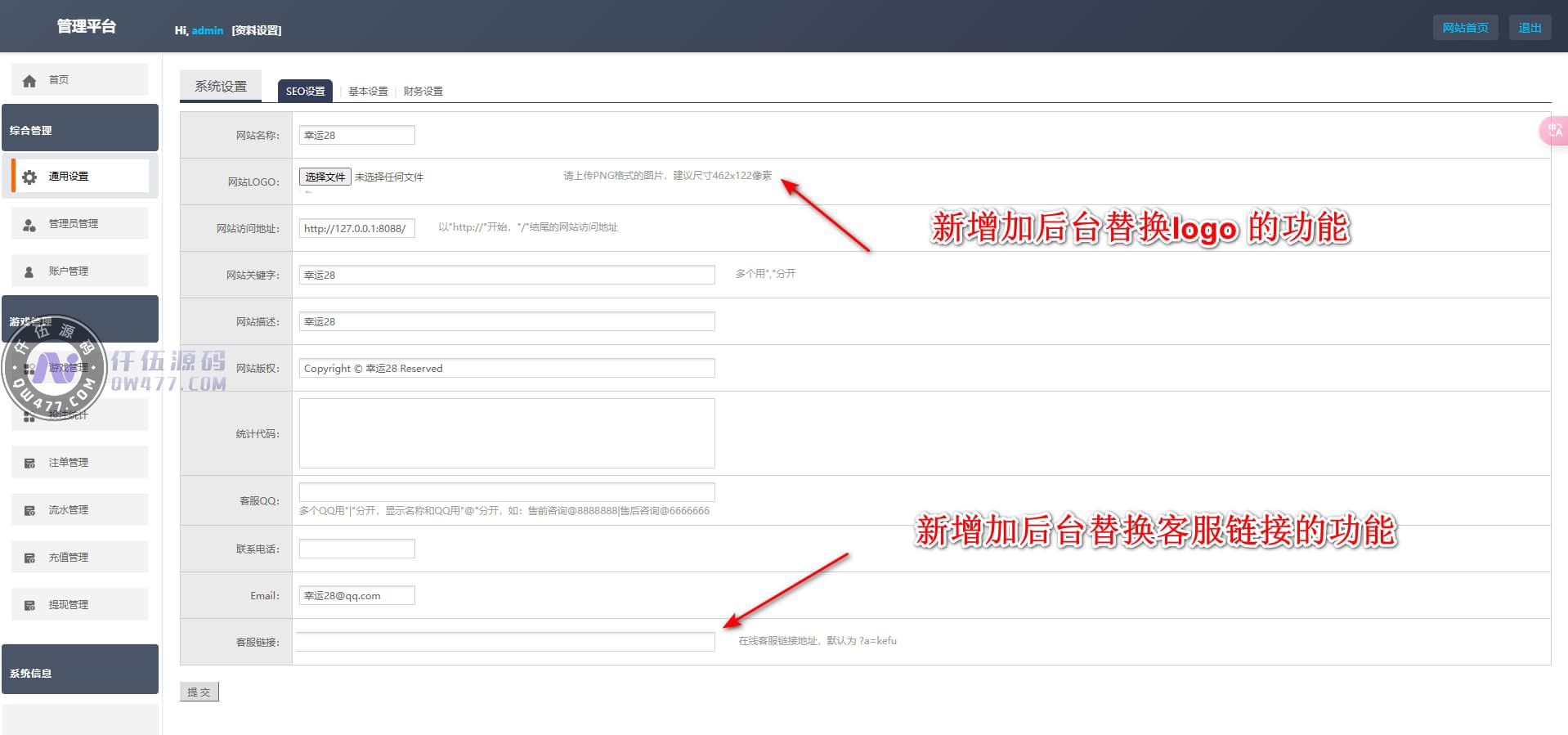Click the pink translate icon at right edge

(x=1554, y=131)
